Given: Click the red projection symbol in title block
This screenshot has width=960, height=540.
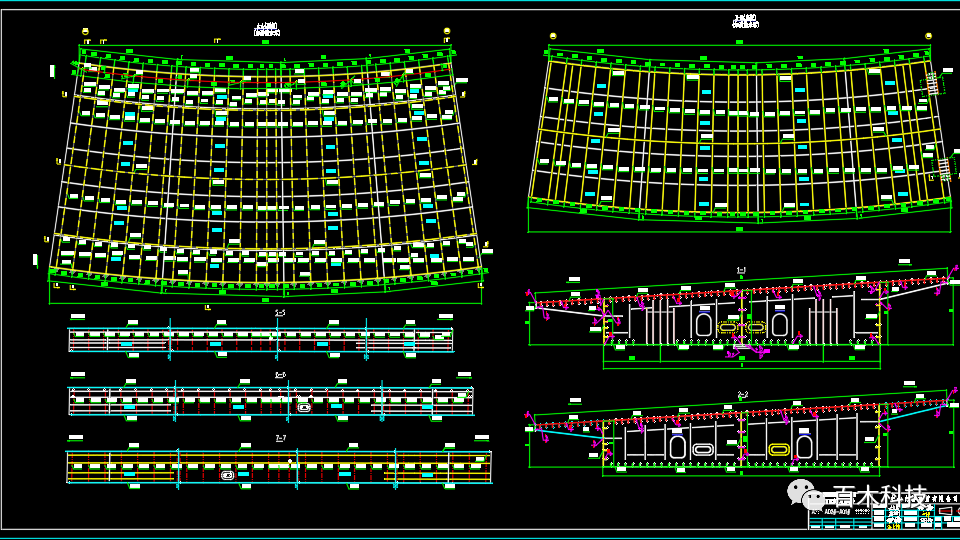Looking at the screenshot, I should pos(944,511).
